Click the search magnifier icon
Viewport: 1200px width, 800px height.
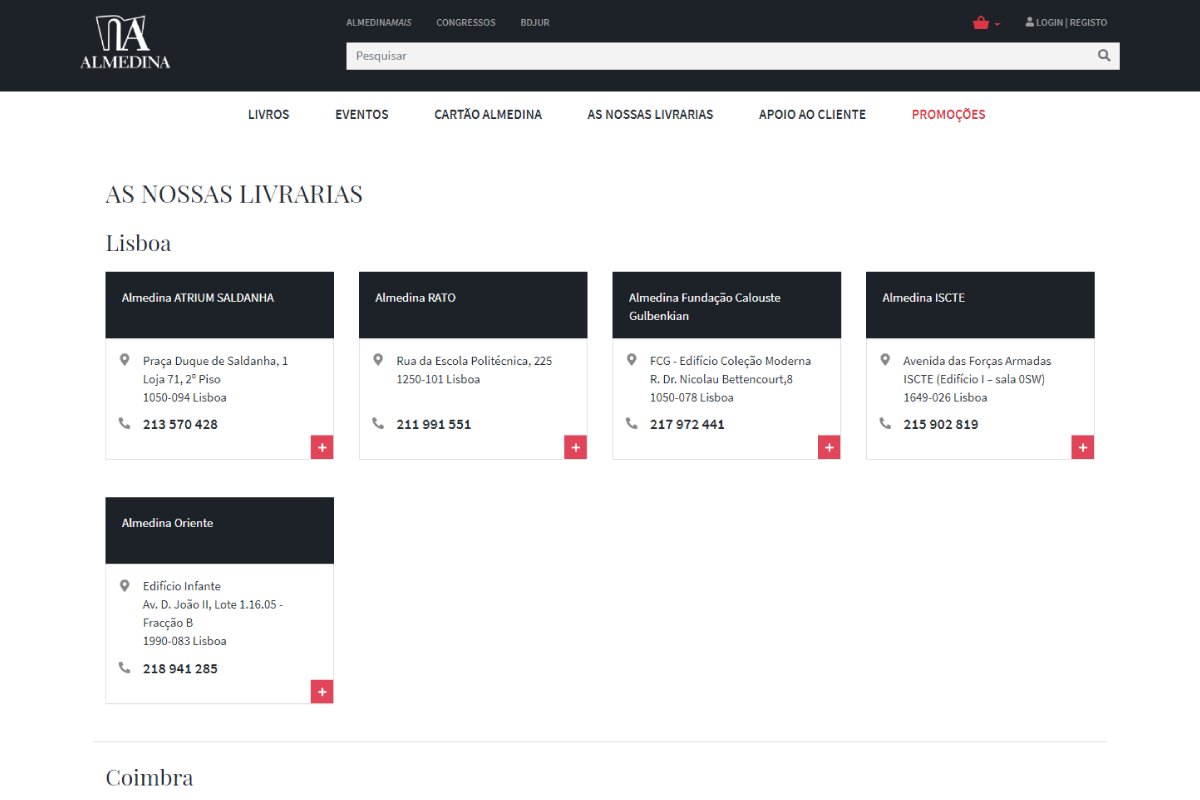pos(1104,56)
